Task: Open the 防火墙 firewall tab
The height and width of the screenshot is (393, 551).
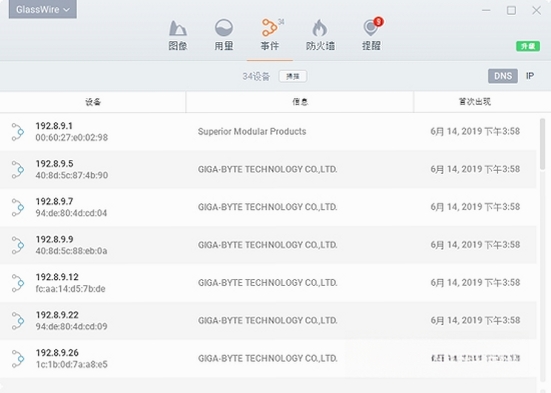Action: pyautogui.click(x=320, y=36)
